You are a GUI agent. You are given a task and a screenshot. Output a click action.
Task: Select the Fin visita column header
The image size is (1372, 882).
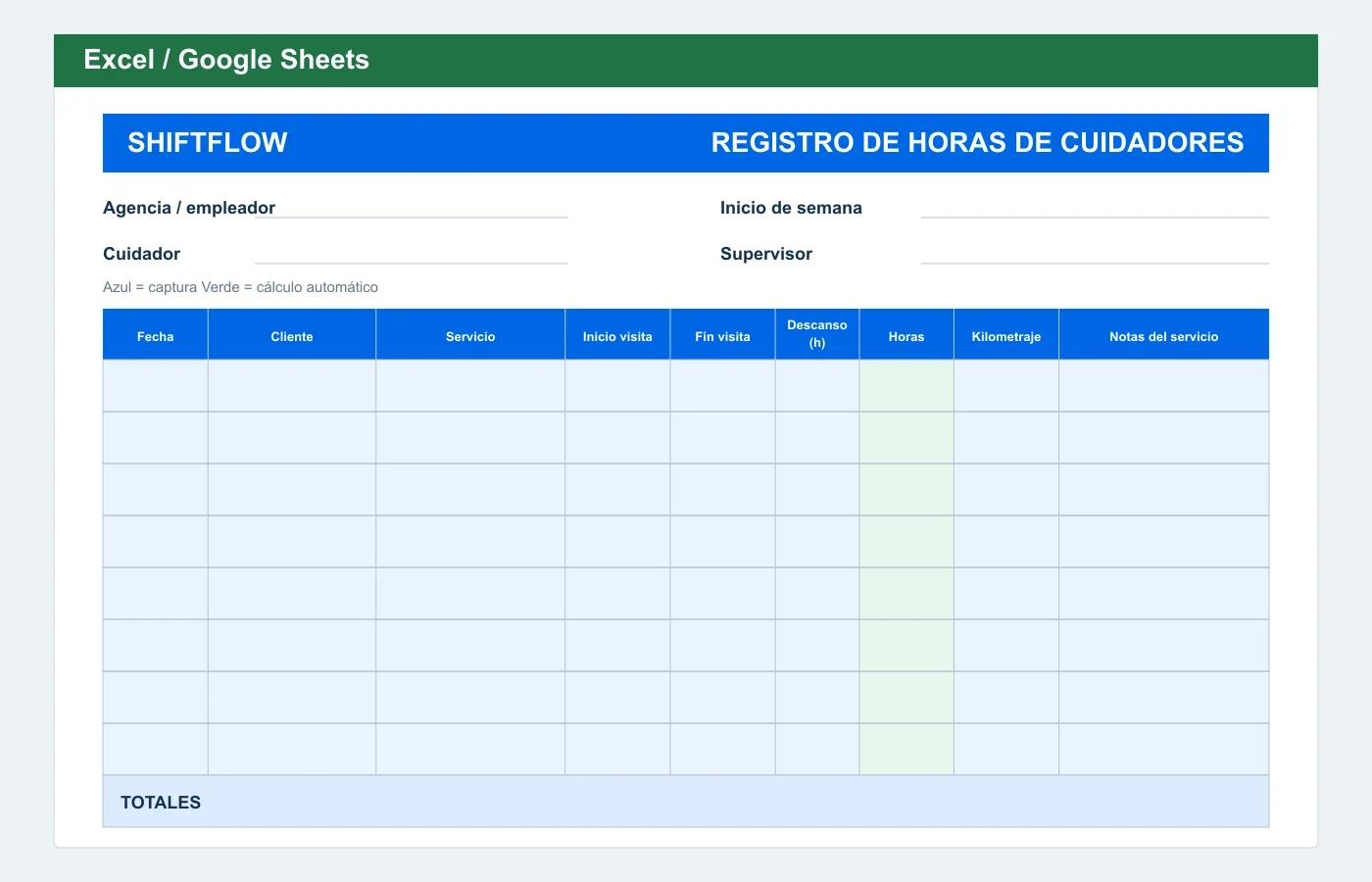[722, 335]
